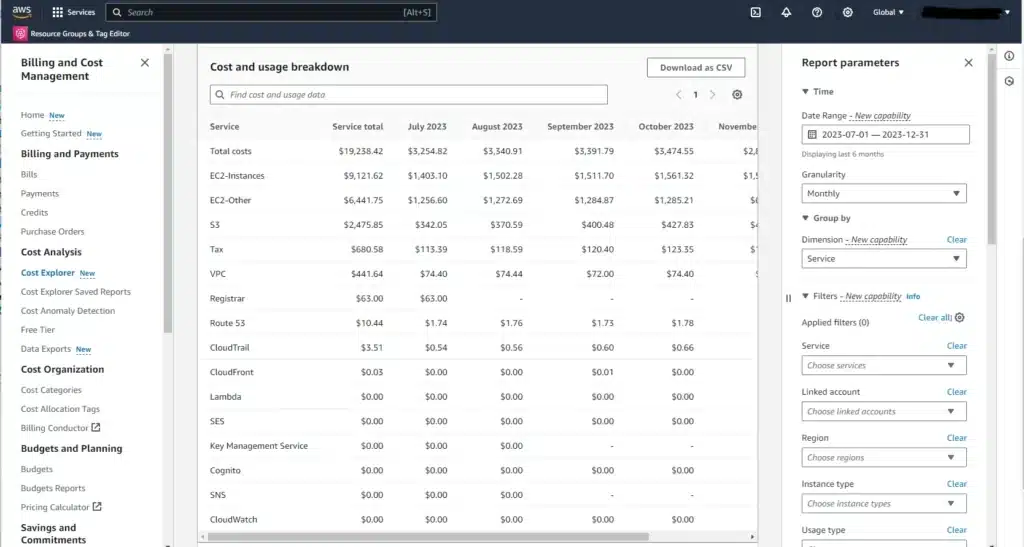1024x547 pixels.
Task: Clear the Dimension group-by
Action: pyautogui.click(x=957, y=240)
